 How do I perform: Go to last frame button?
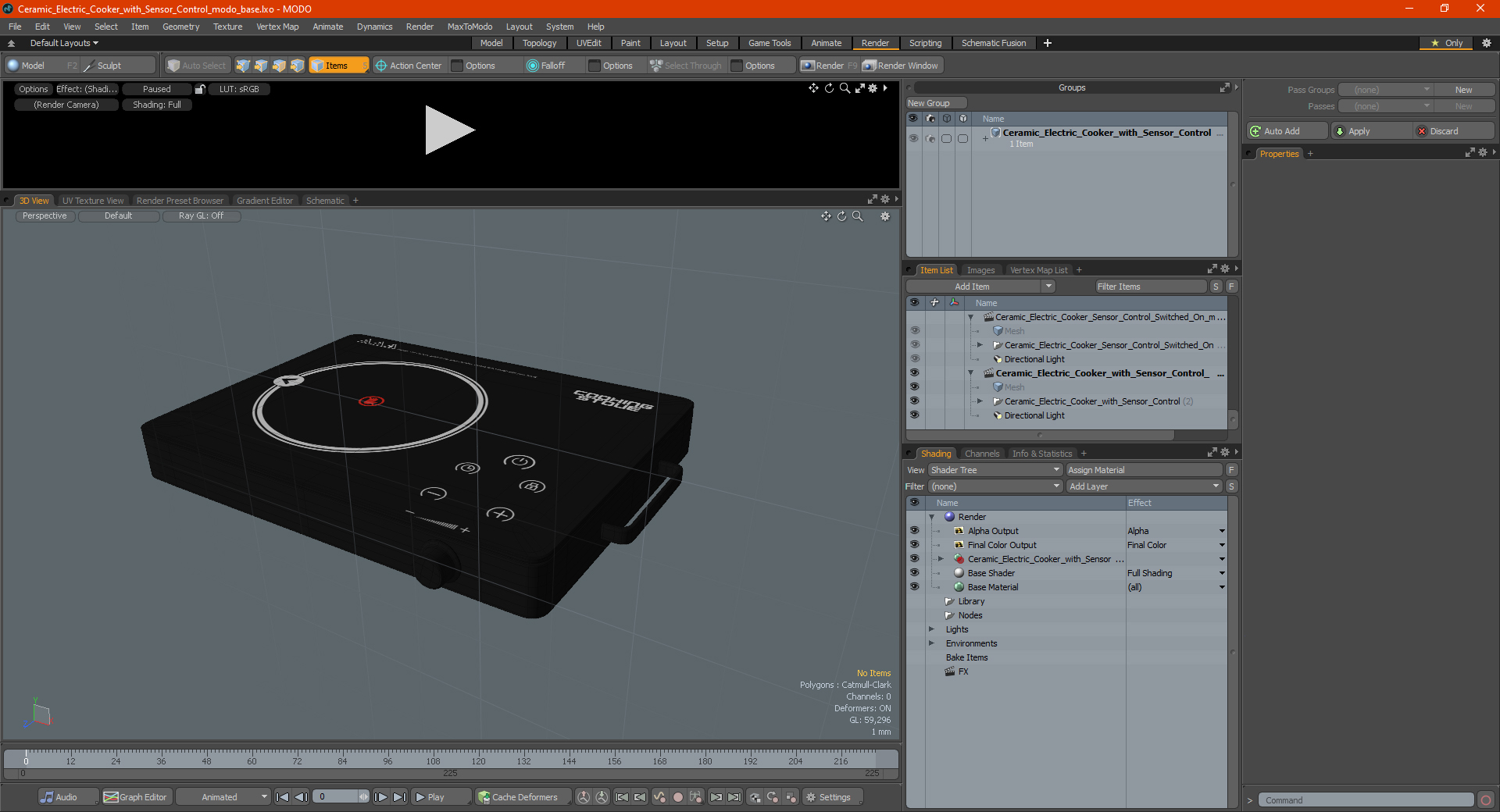(399, 797)
